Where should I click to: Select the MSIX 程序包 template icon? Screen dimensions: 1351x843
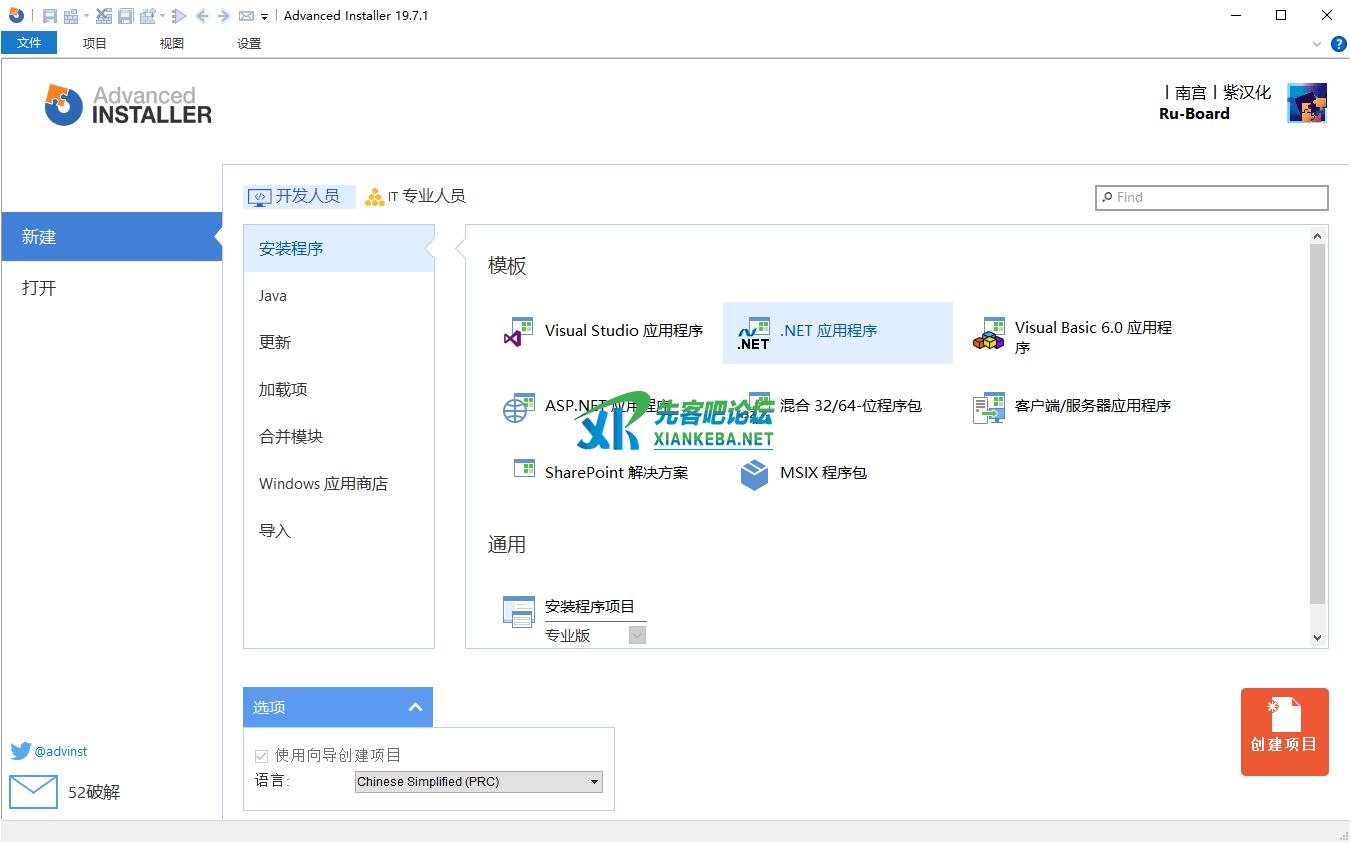754,473
